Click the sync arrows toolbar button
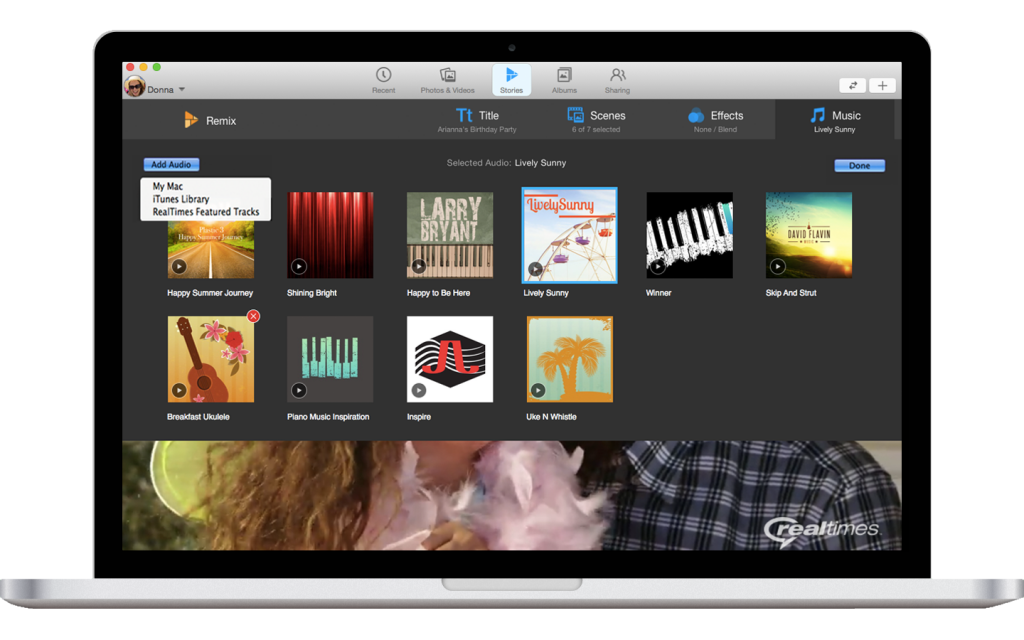The width and height of the screenshot is (1024, 640). coord(853,86)
